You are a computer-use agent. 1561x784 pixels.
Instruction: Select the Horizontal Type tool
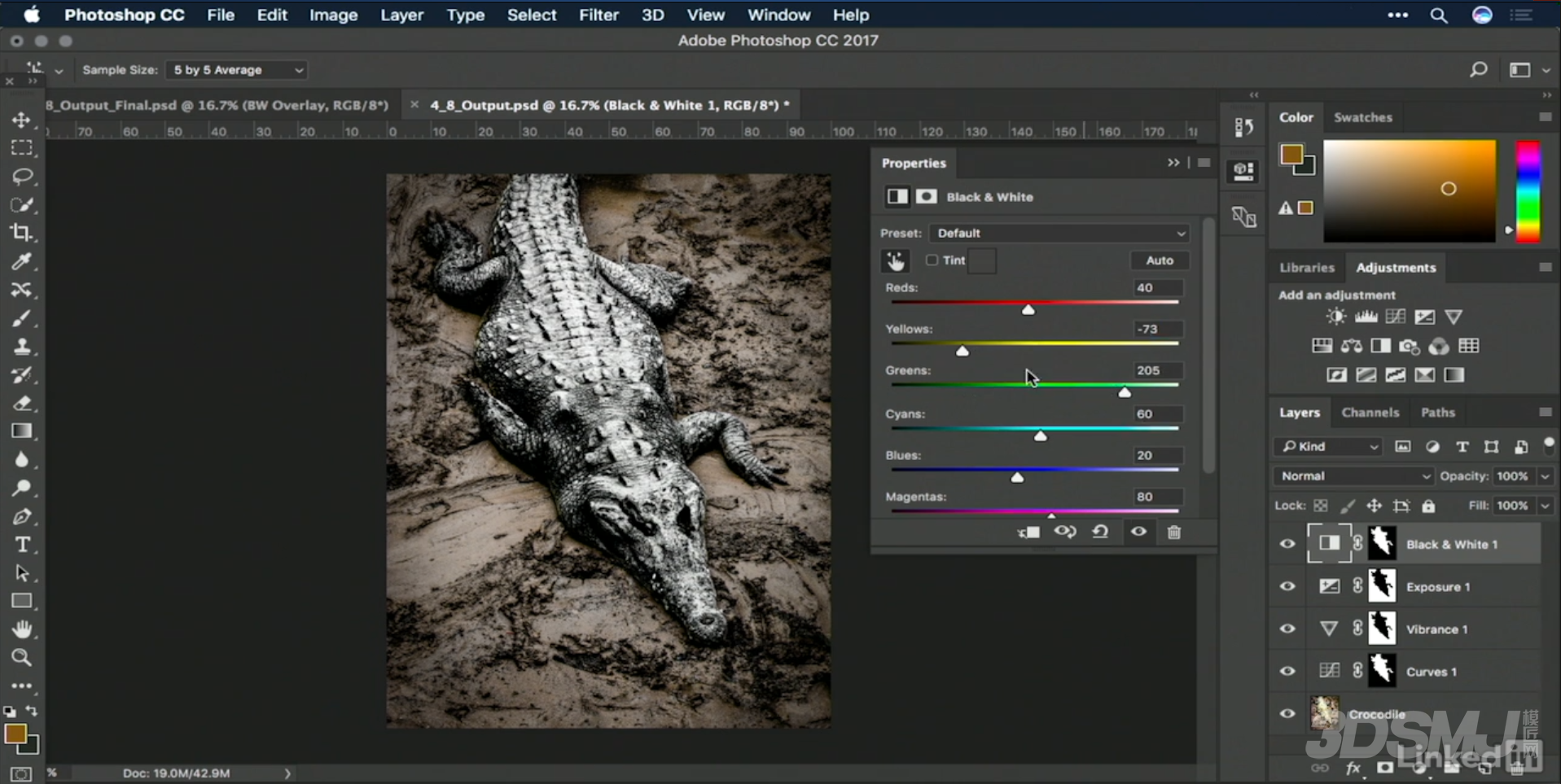[x=22, y=545]
